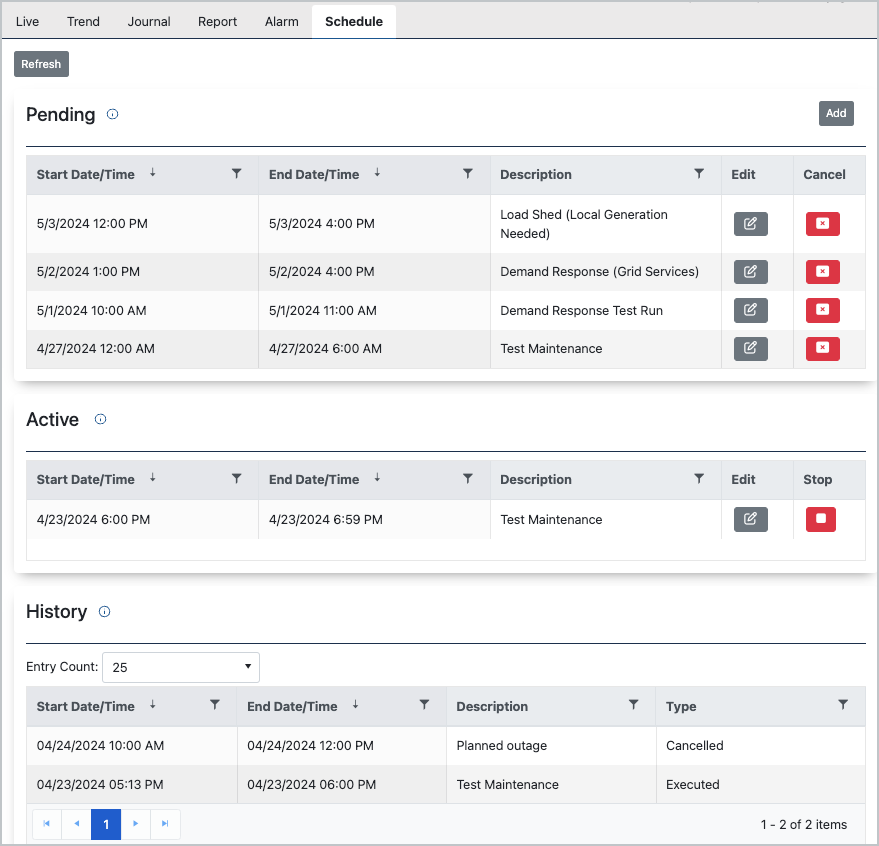
Task: Click the info icon beside Pending heading
Action: coord(112,114)
